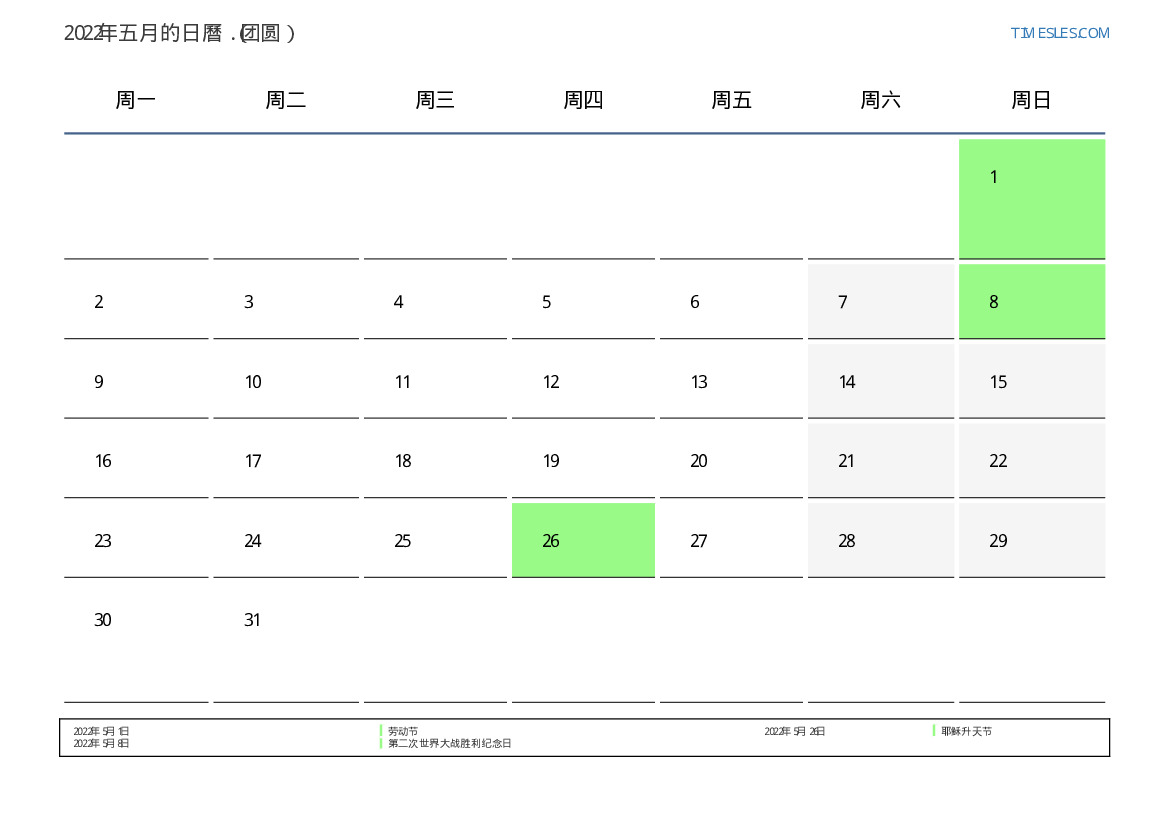1169x827 pixels.
Task: Select day 4 in the calendar
Action: click(435, 301)
